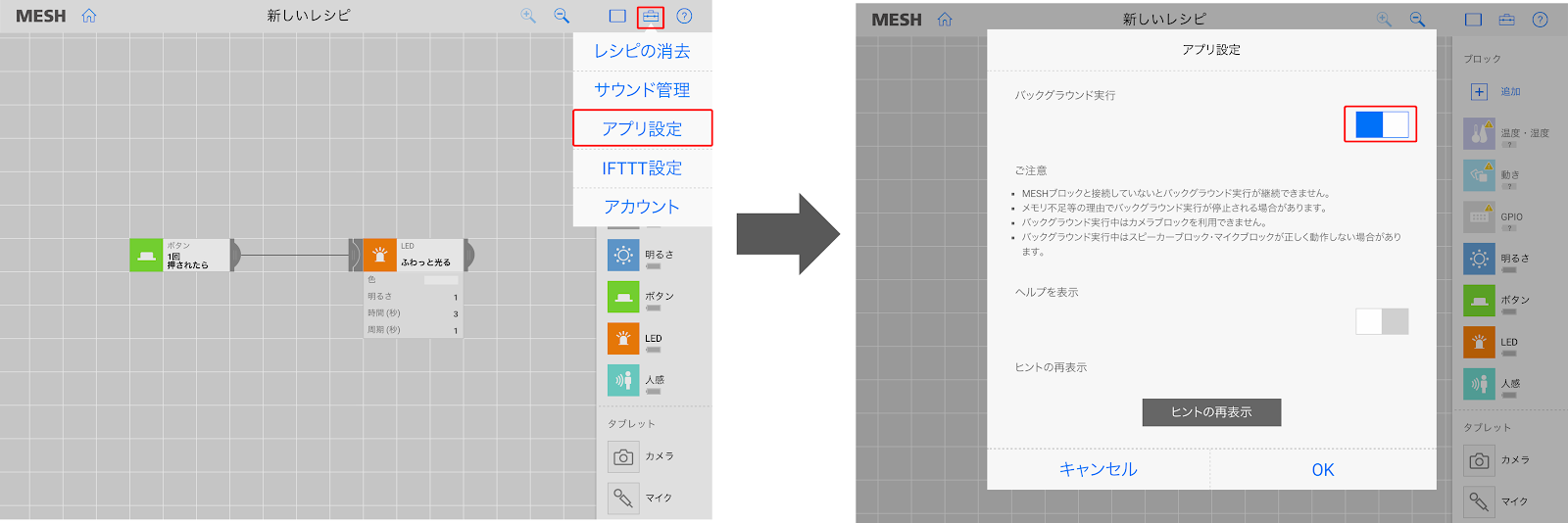Select the orange LED ふわっと光る block on the canvas
Screen dimensions: 1568x523
380,256
